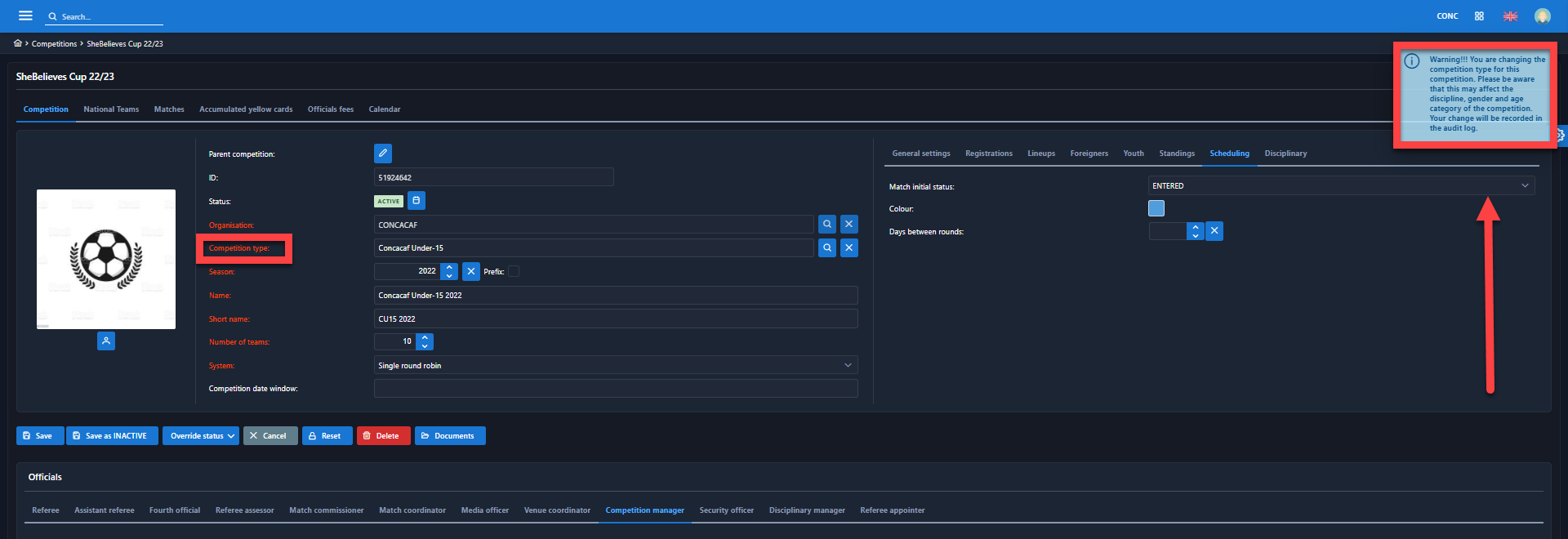Open the apps grid icon in header
The width and height of the screenshot is (1568, 539).
click(x=1479, y=16)
